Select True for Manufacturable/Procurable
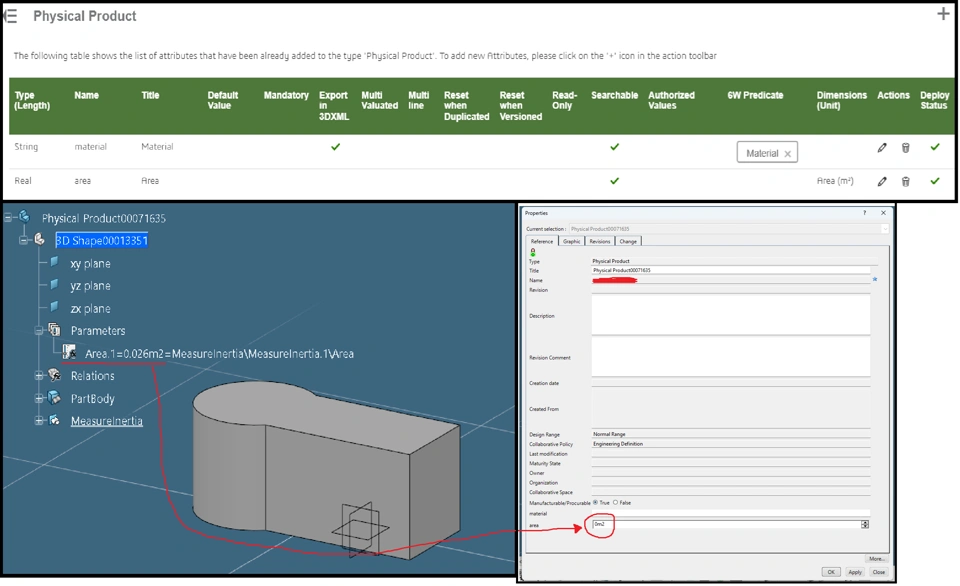The image size is (960, 586). click(x=596, y=503)
